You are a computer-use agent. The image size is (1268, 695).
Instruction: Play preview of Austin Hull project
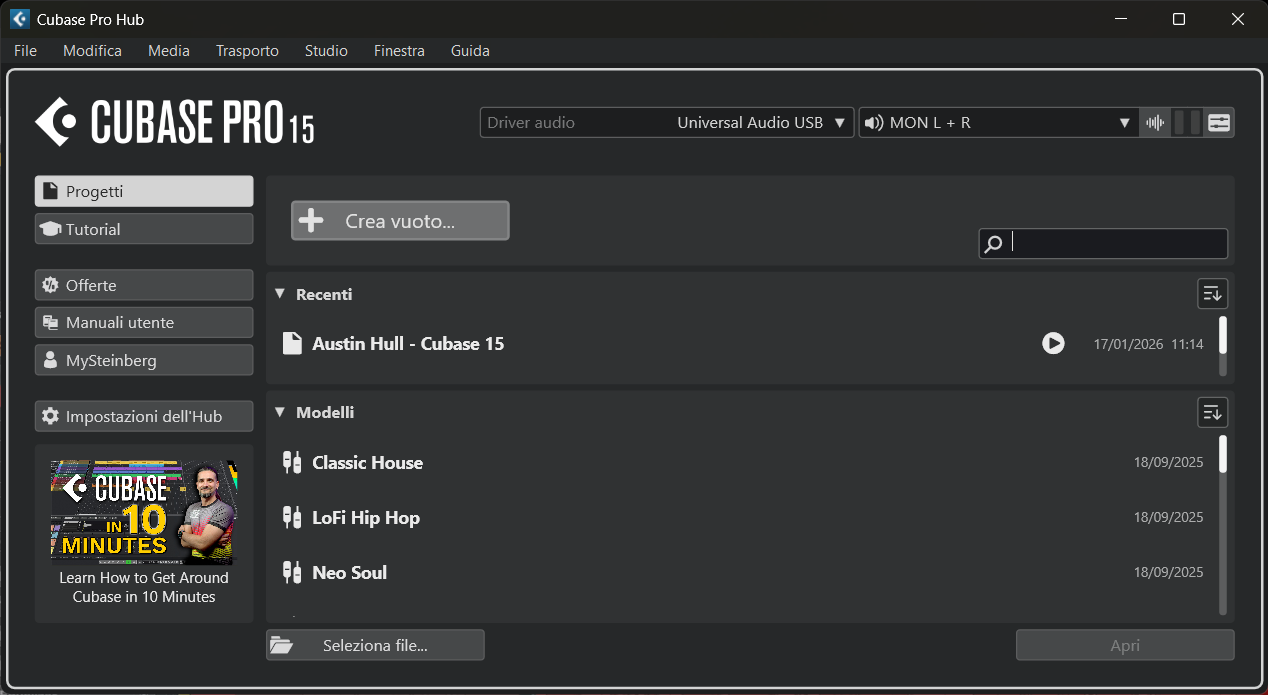pos(1052,343)
